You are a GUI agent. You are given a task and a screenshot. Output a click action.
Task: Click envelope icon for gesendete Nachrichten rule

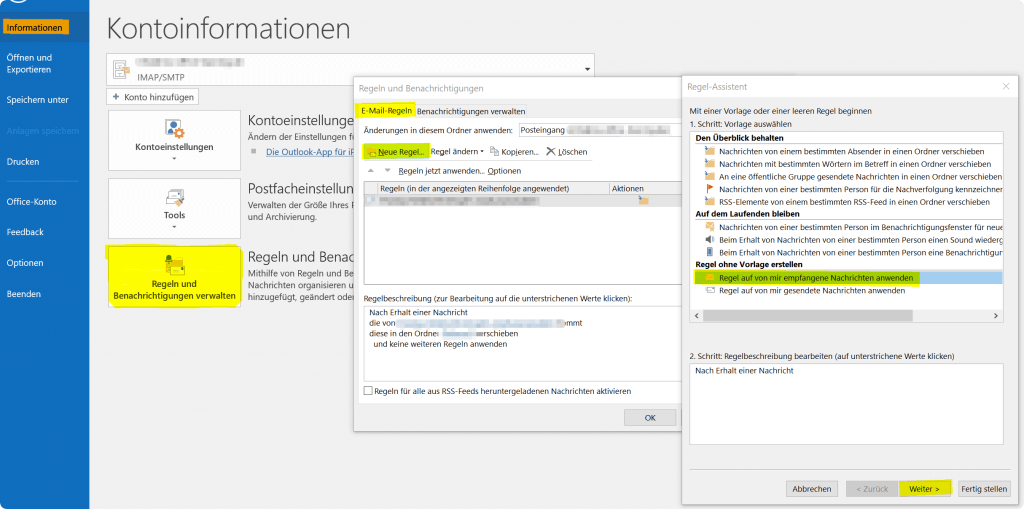[x=710, y=290]
